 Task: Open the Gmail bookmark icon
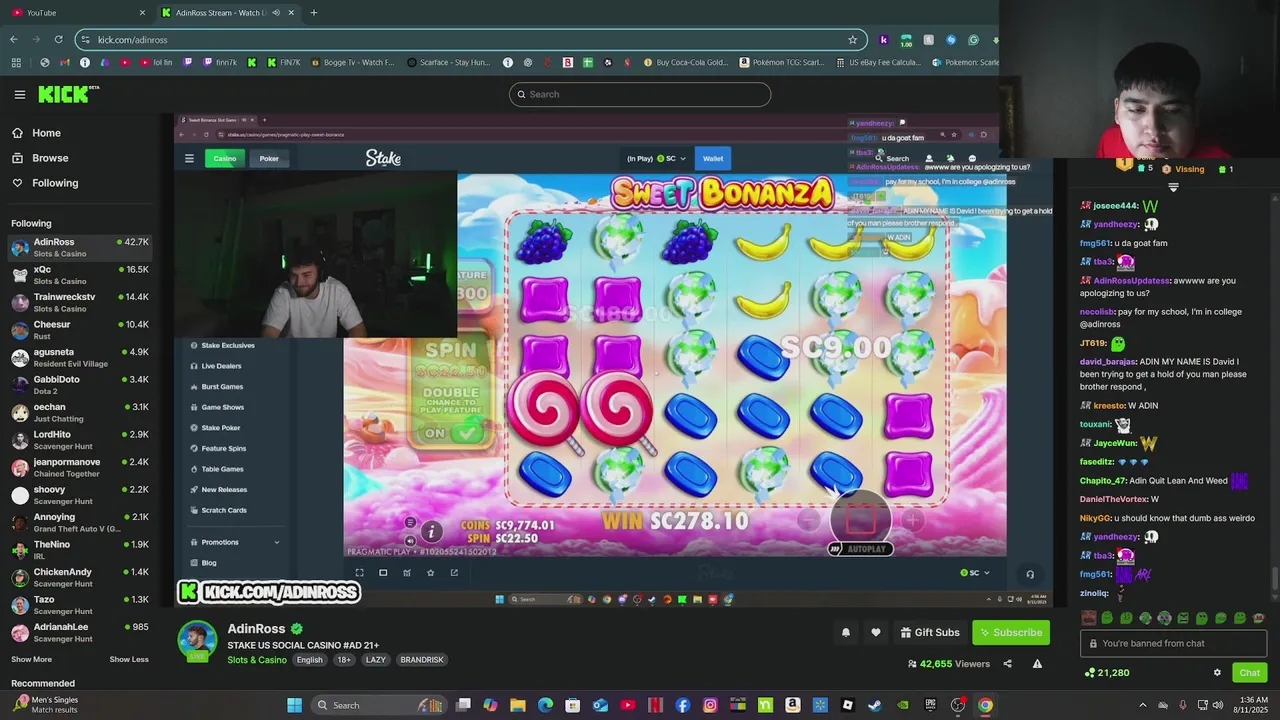65,62
